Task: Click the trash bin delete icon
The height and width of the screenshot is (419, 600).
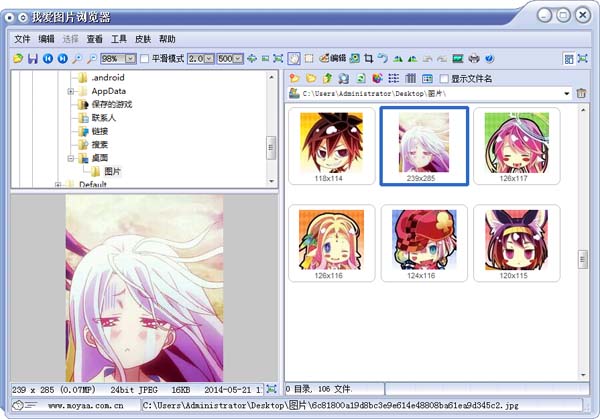Action: coord(581,93)
